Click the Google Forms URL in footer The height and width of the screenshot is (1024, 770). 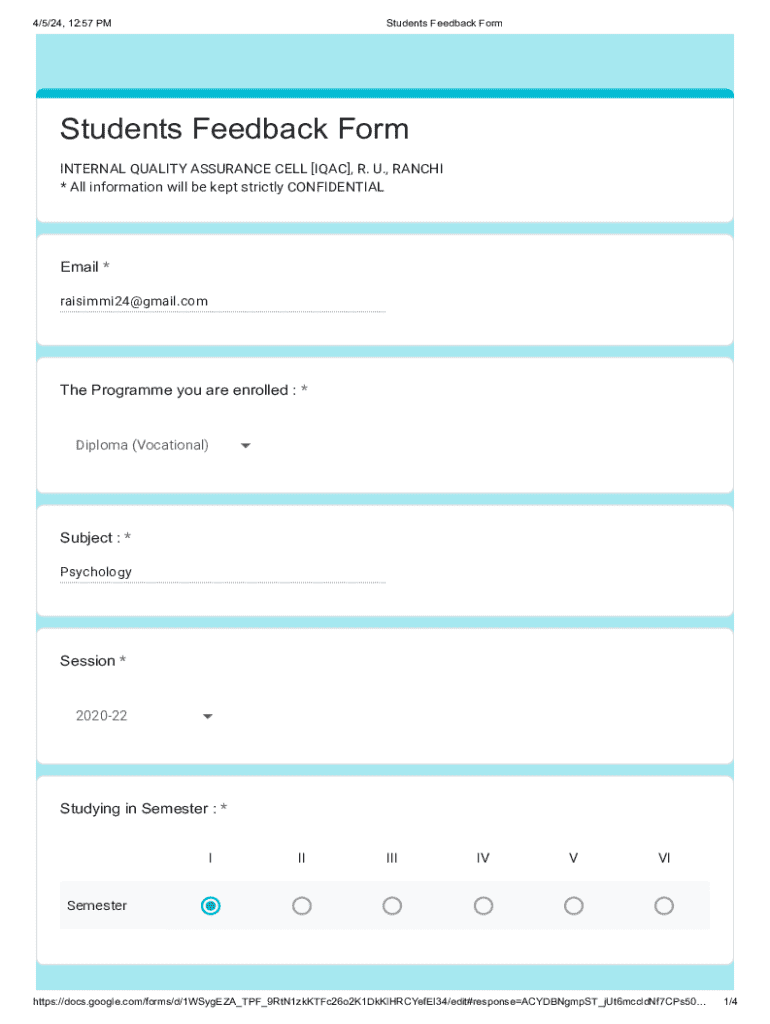click(x=370, y=1001)
